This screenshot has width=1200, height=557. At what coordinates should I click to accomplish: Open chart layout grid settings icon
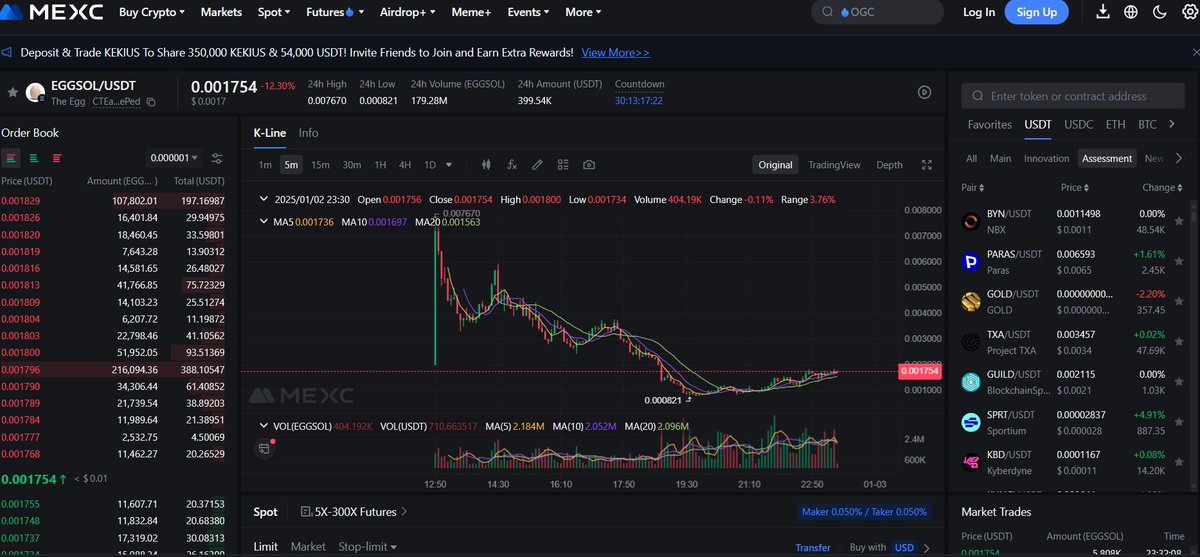563,165
